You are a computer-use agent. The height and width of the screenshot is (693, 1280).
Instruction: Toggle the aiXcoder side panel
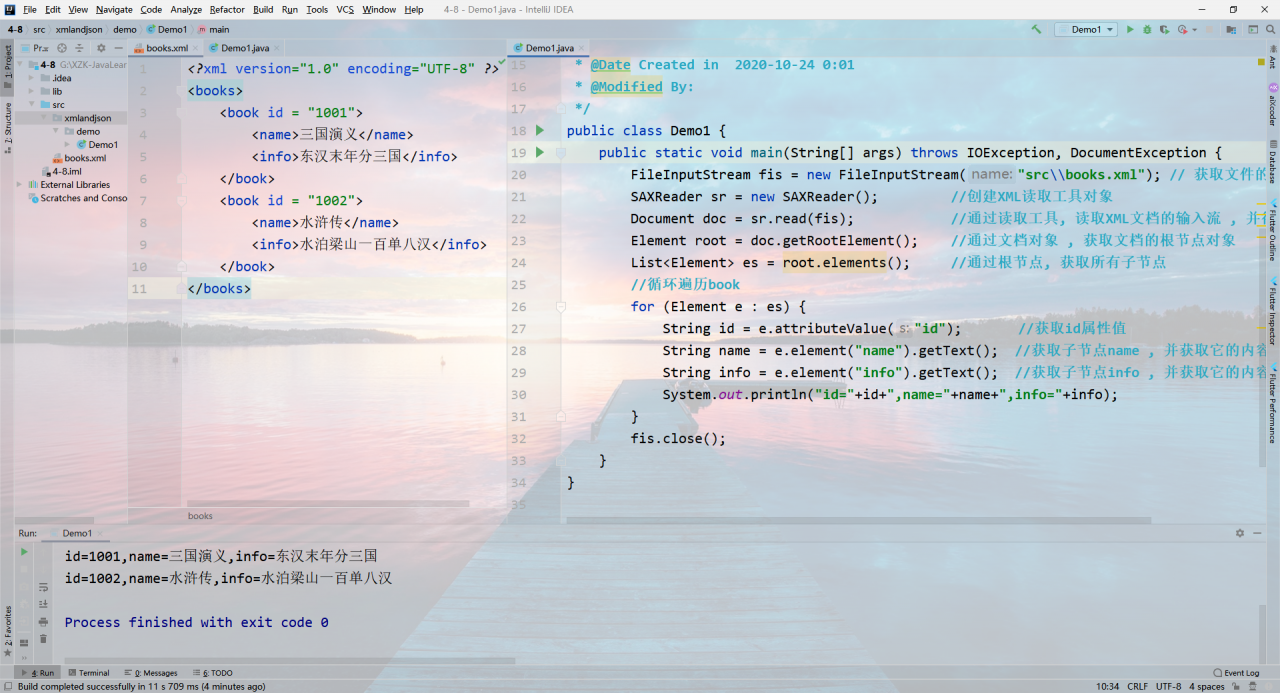[1272, 104]
